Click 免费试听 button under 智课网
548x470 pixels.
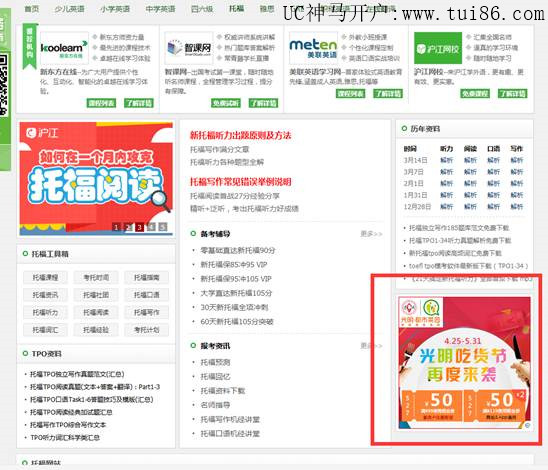226,103
